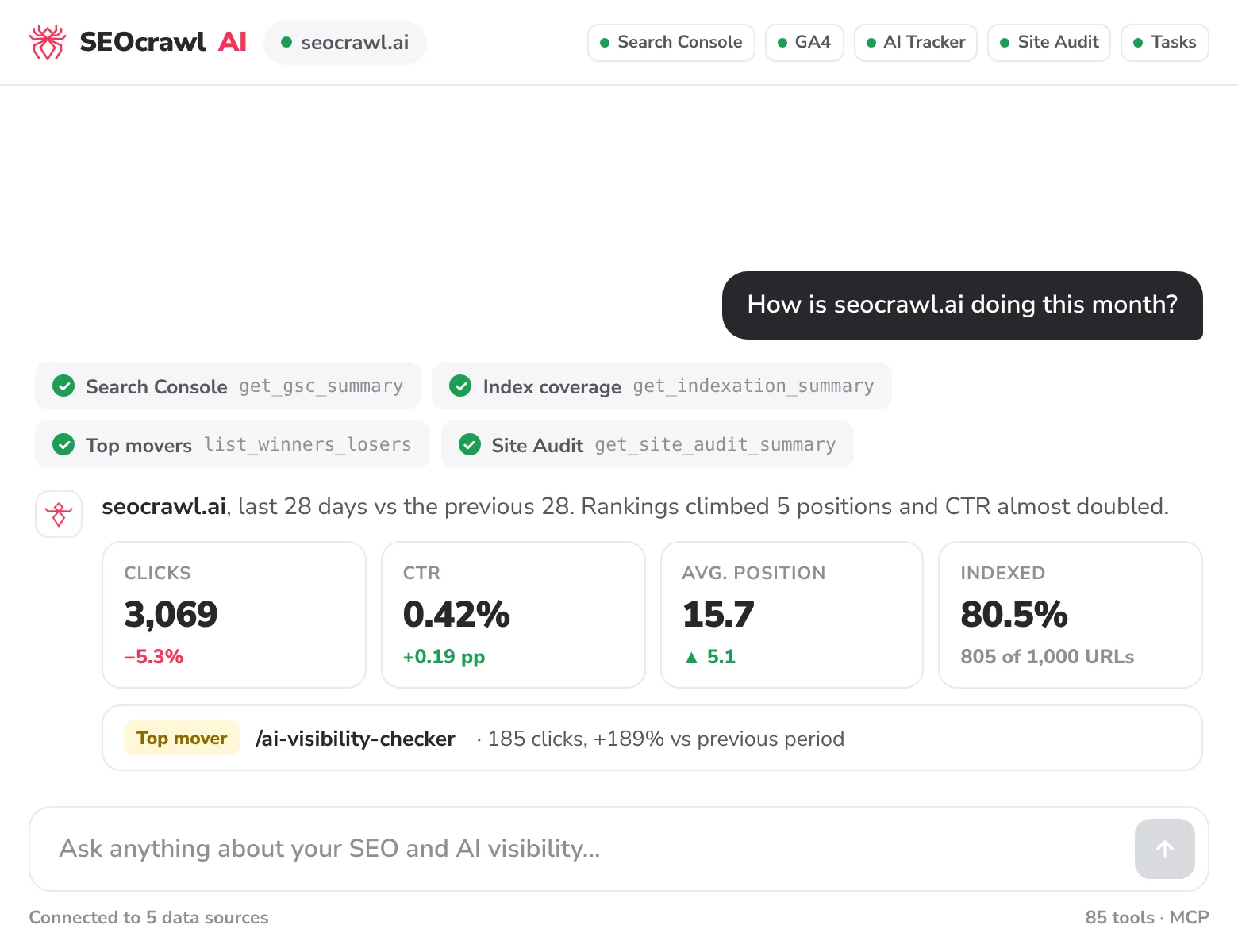This screenshot has height=952, width=1238.
Task: Click the '85 tools · MCP' footer text
Action: click(1148, 917)
